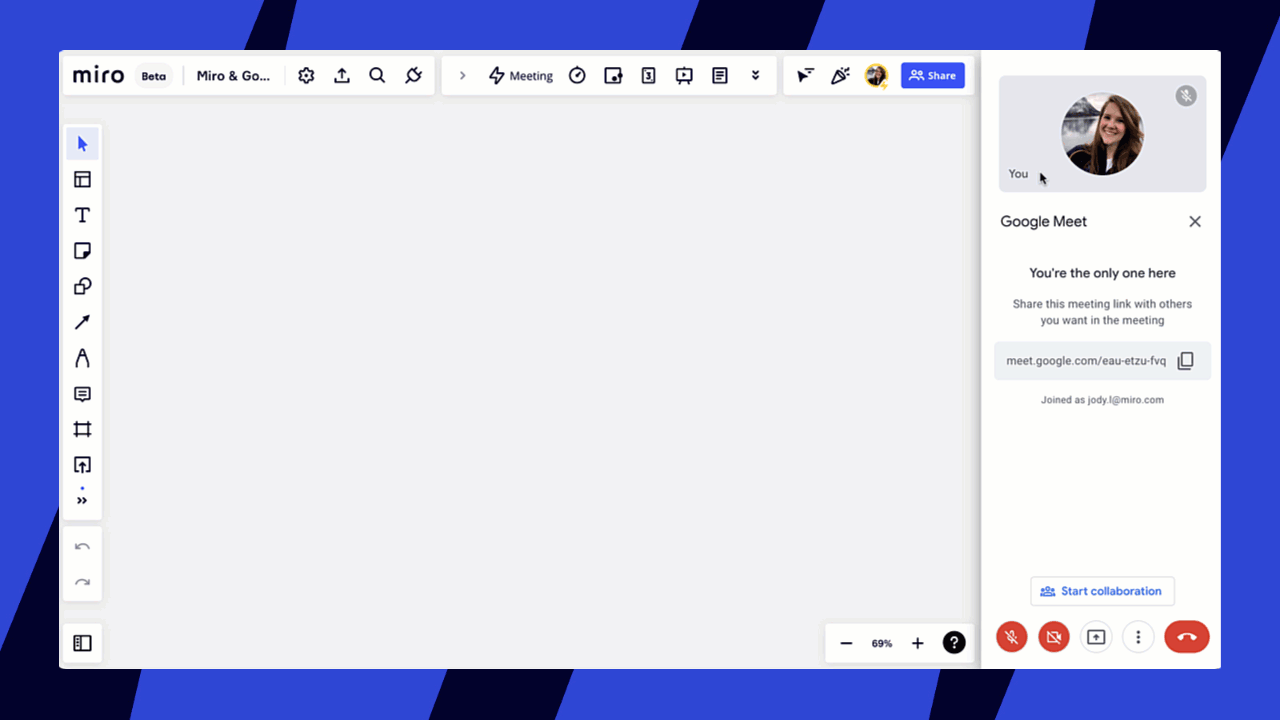The height and width of the screenshot is (720, 1280).
Task: Select the comment tool
Action: tap(82, 393)
